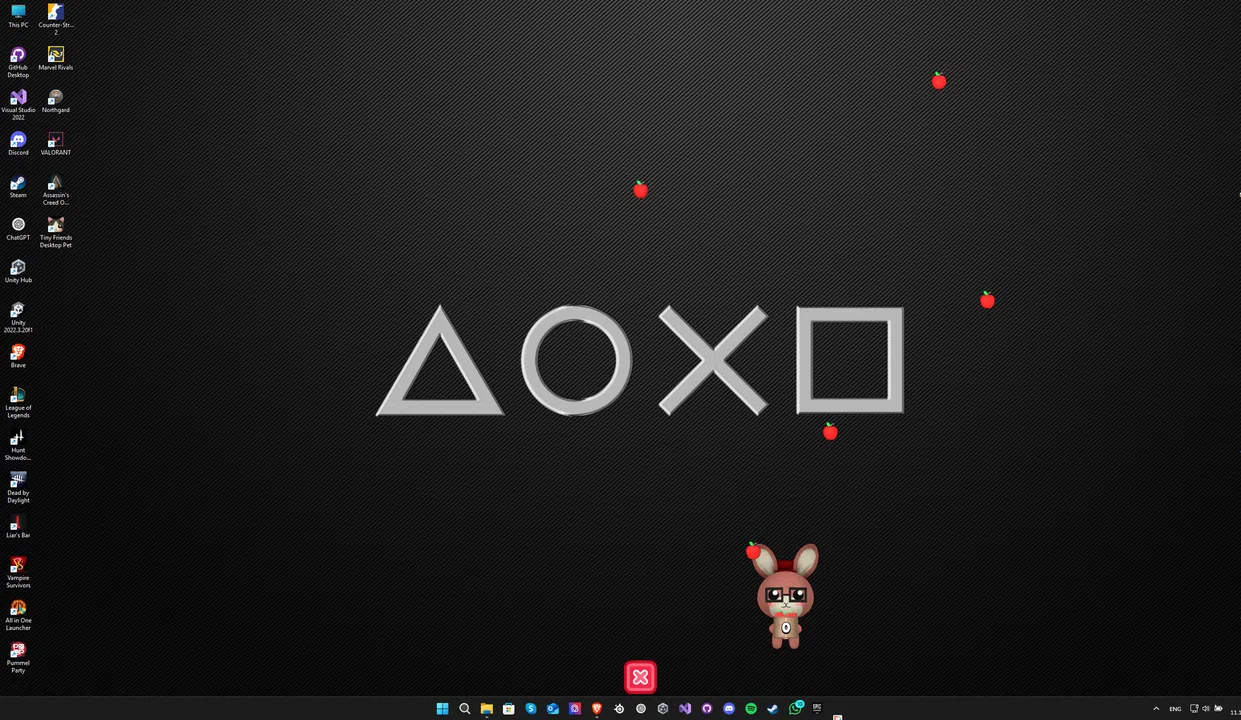Screen dimensions: 1241x720
Task: Open the volume control in system tray
Action: coord(1206,709)
